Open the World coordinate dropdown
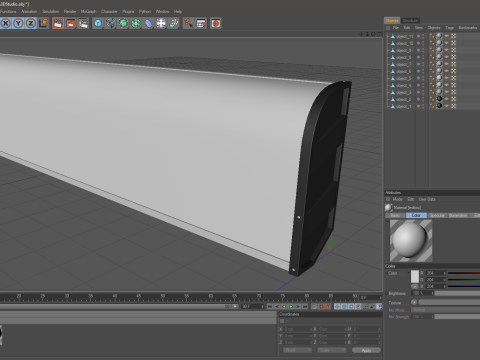The height and width of the screenshot is (360, 480). click(297, 350)
